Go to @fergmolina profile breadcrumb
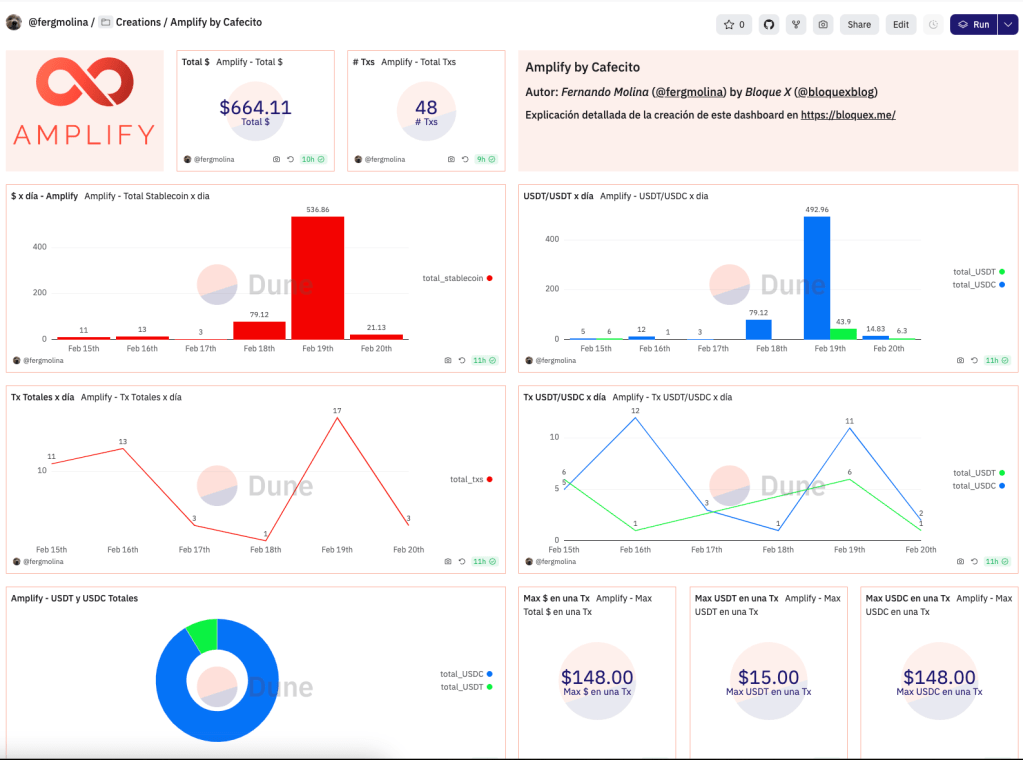 58,22
